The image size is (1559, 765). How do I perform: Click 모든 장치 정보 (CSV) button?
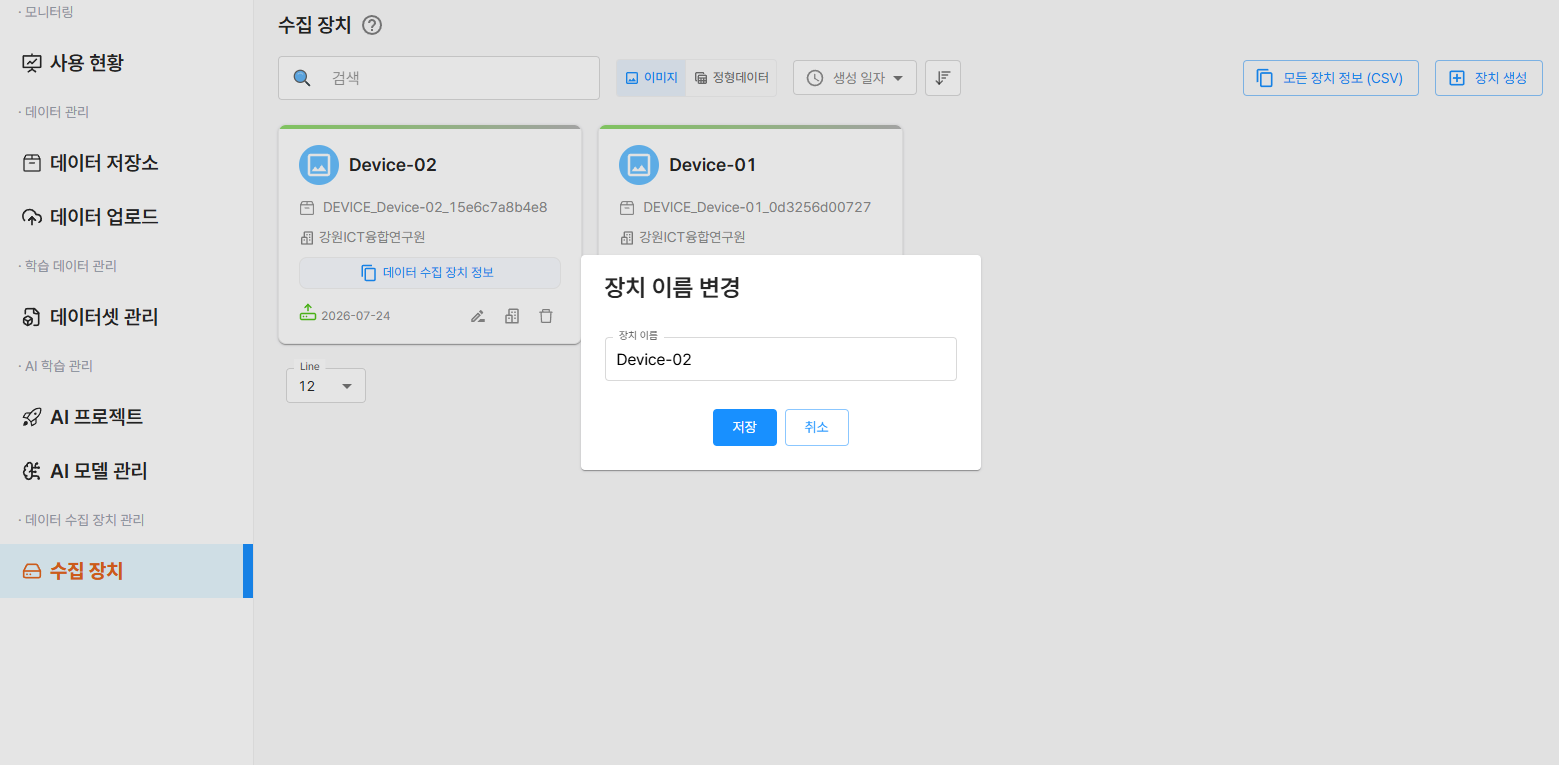point(1330,78)
